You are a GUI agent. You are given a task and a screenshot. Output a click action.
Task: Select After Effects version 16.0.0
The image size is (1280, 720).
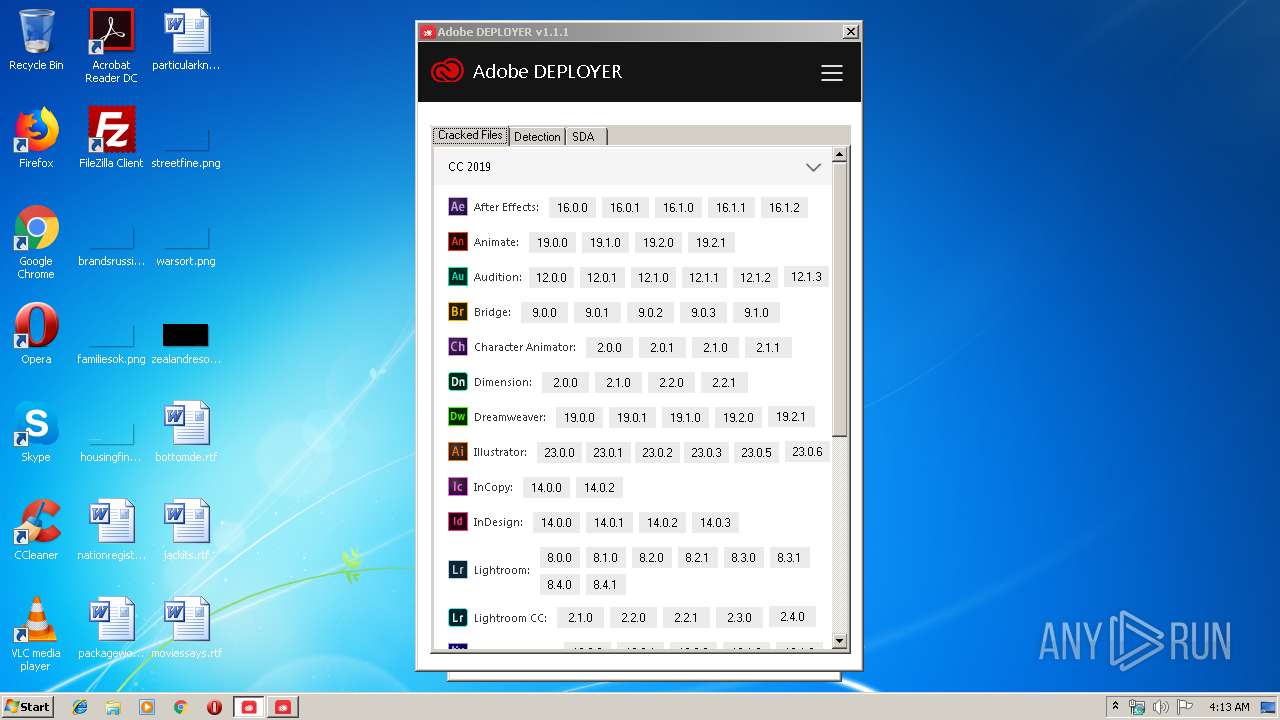pyautogui.click(x=572, y=207)
